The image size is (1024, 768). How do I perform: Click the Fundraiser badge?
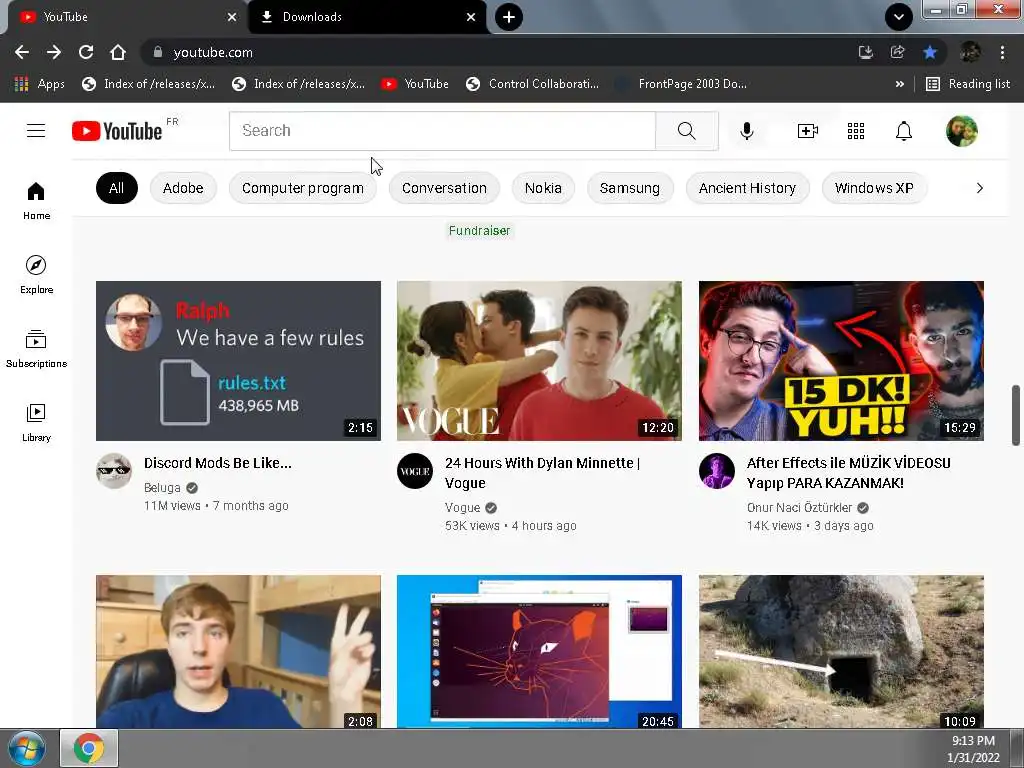(479, 231)
